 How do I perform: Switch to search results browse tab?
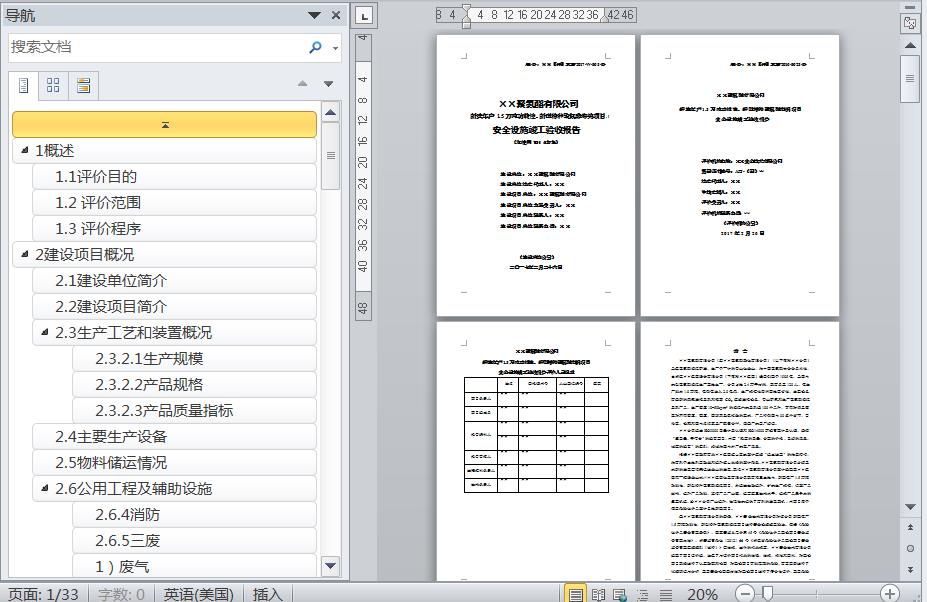(84, 86)
